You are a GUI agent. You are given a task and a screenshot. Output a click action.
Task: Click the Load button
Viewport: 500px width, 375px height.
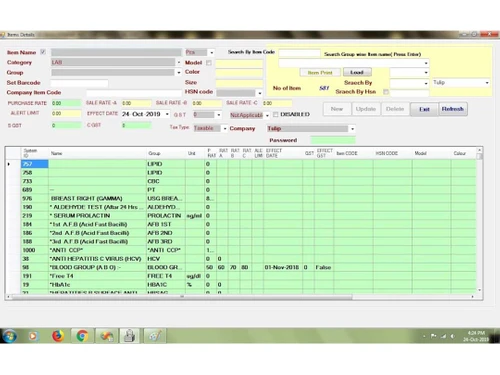coord(357,72)
